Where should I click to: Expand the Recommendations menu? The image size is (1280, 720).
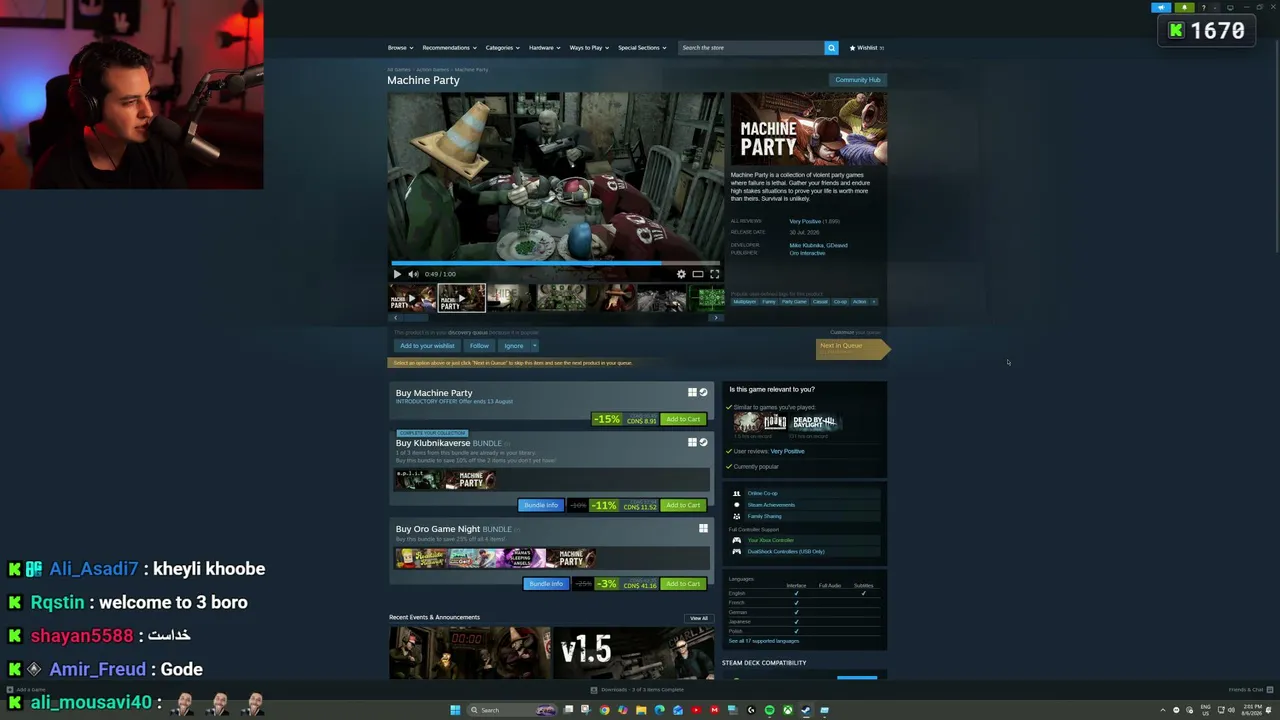click(448, 48)
